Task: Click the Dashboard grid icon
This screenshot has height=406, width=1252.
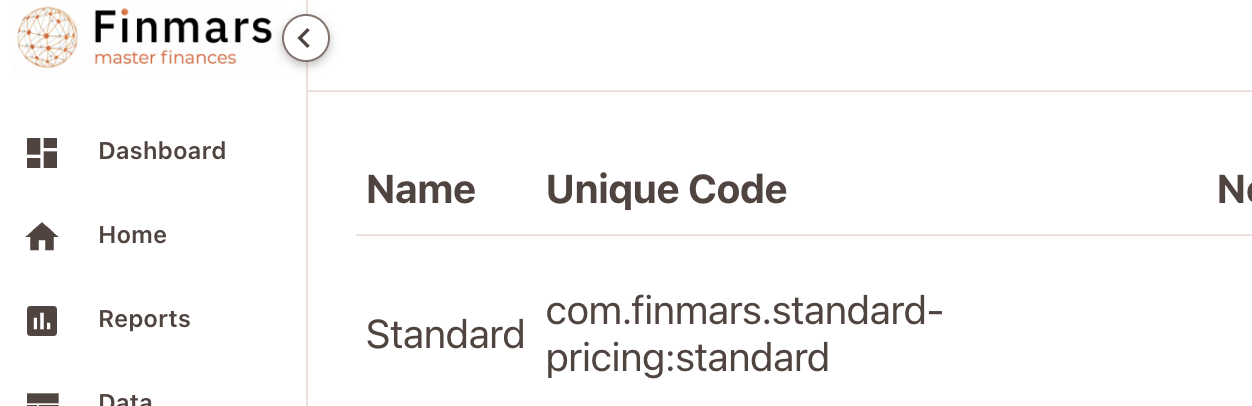Action: tap(42, 152)
